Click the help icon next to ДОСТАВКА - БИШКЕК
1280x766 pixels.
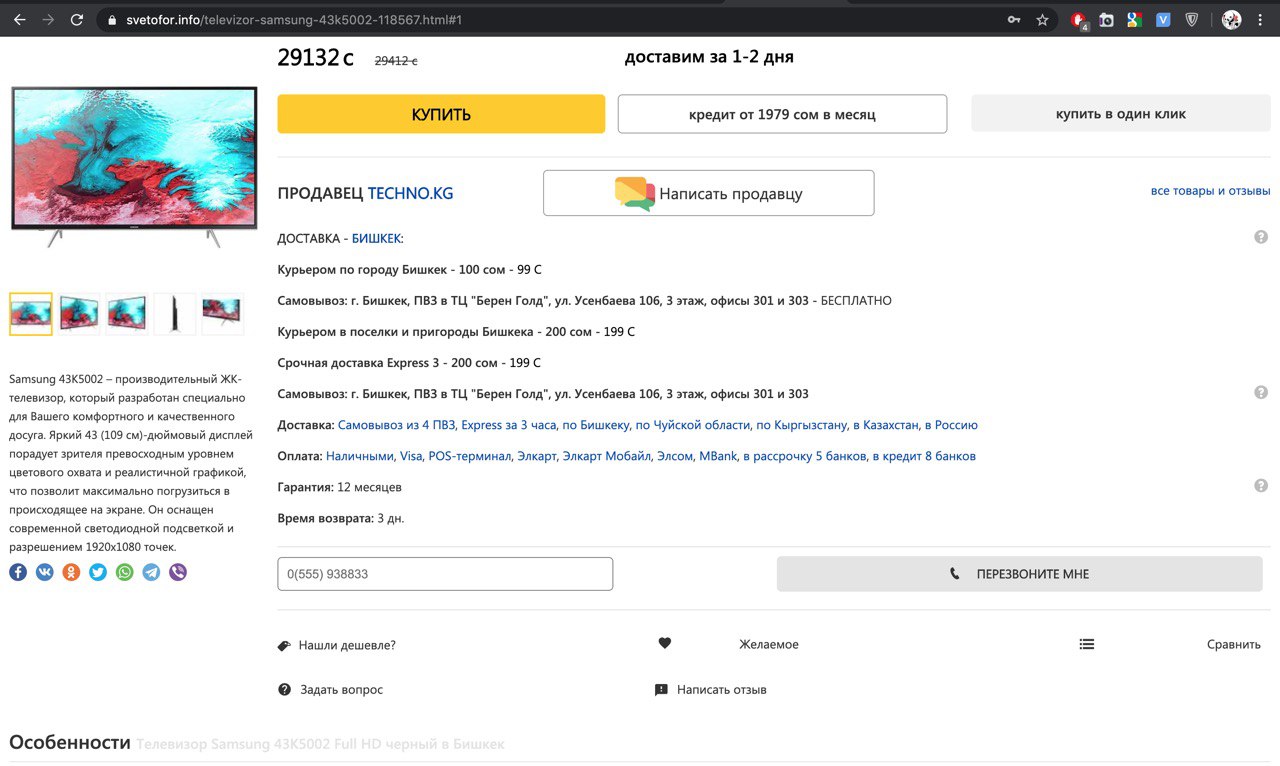point(1261,237)
